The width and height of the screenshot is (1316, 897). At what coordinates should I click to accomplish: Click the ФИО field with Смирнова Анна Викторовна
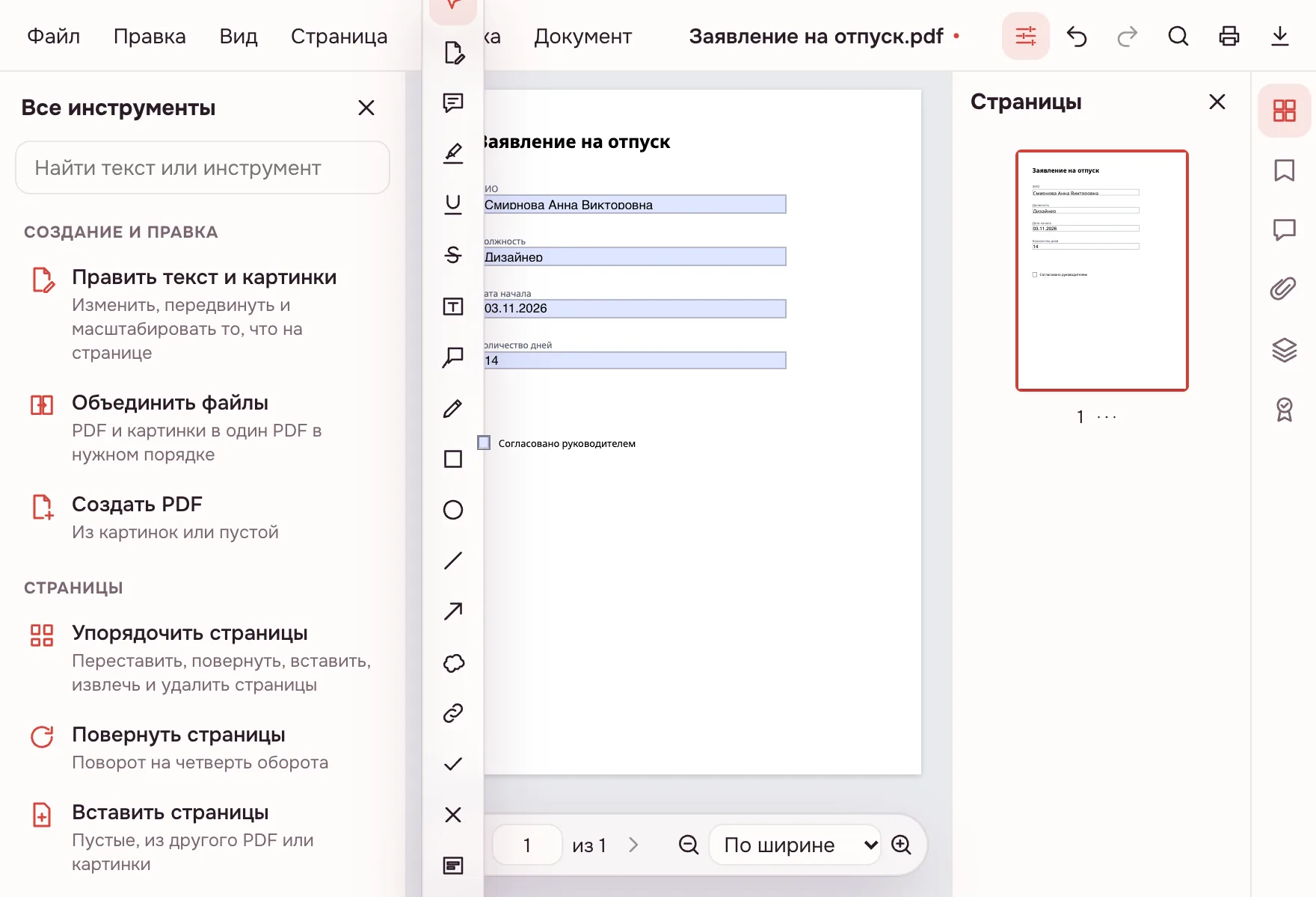(634, 204)
